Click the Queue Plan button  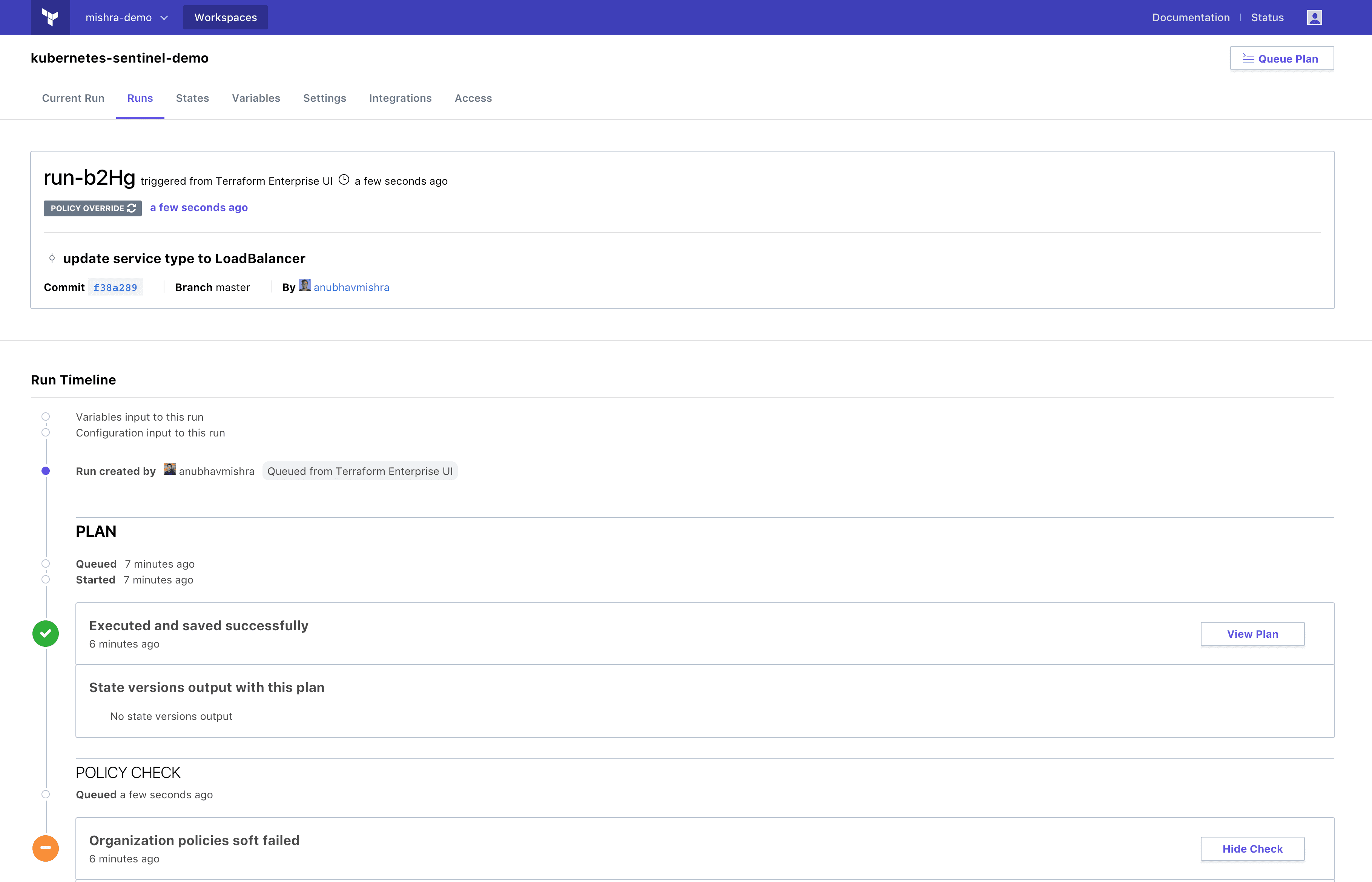(x=1281, y=58)
